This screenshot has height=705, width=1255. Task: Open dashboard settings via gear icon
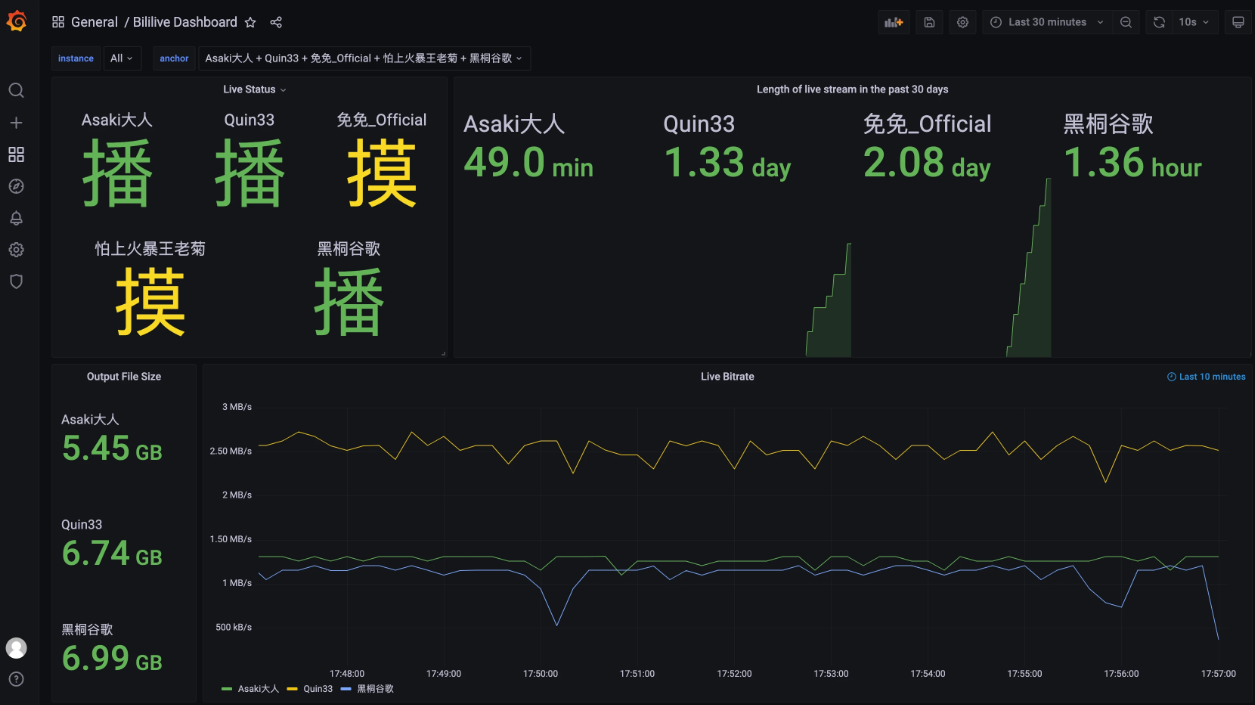tap(962, 21)
